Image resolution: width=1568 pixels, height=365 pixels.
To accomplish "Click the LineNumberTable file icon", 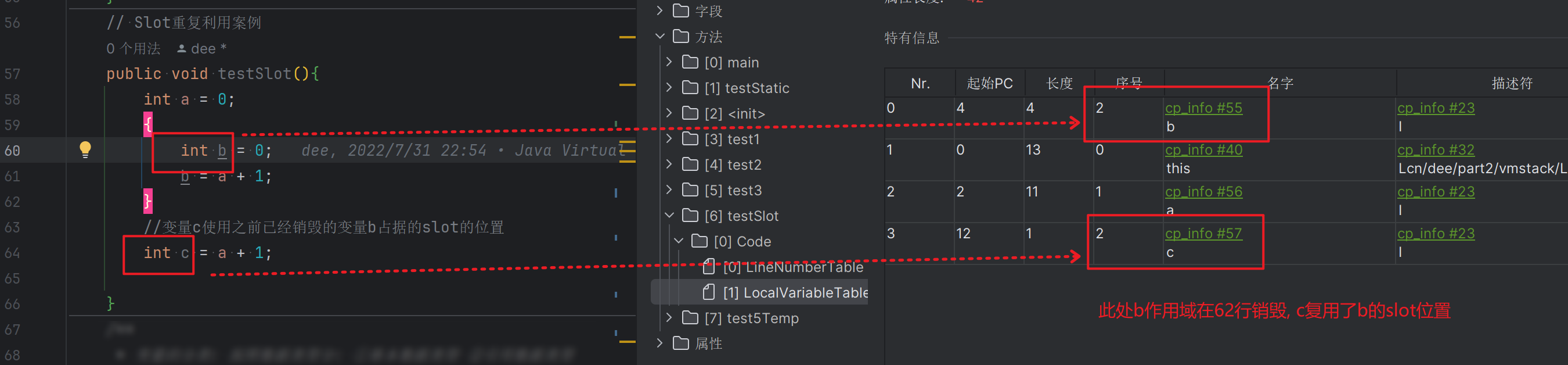I will tap(708, 267).
